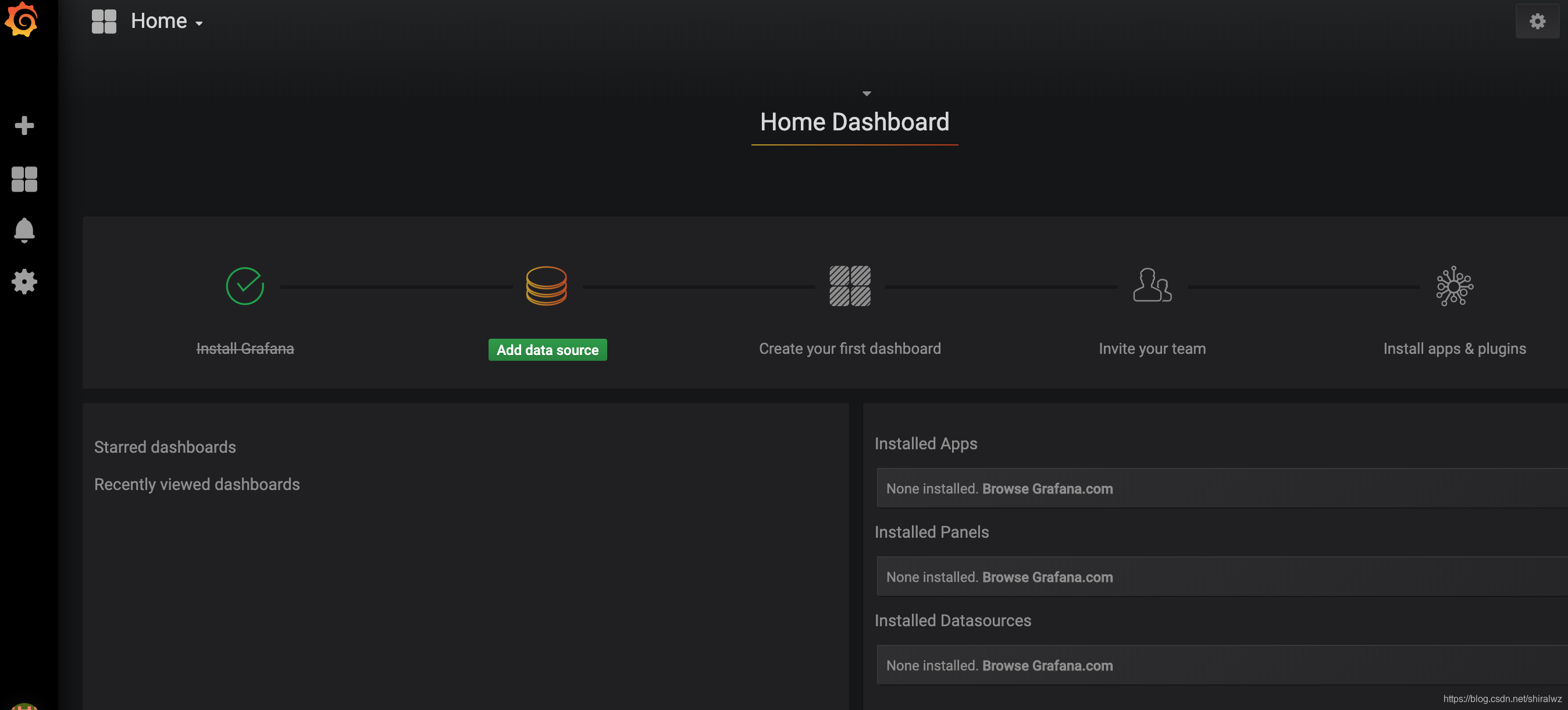Open the Configuration gear in the sidebar

tap(24, 282)
